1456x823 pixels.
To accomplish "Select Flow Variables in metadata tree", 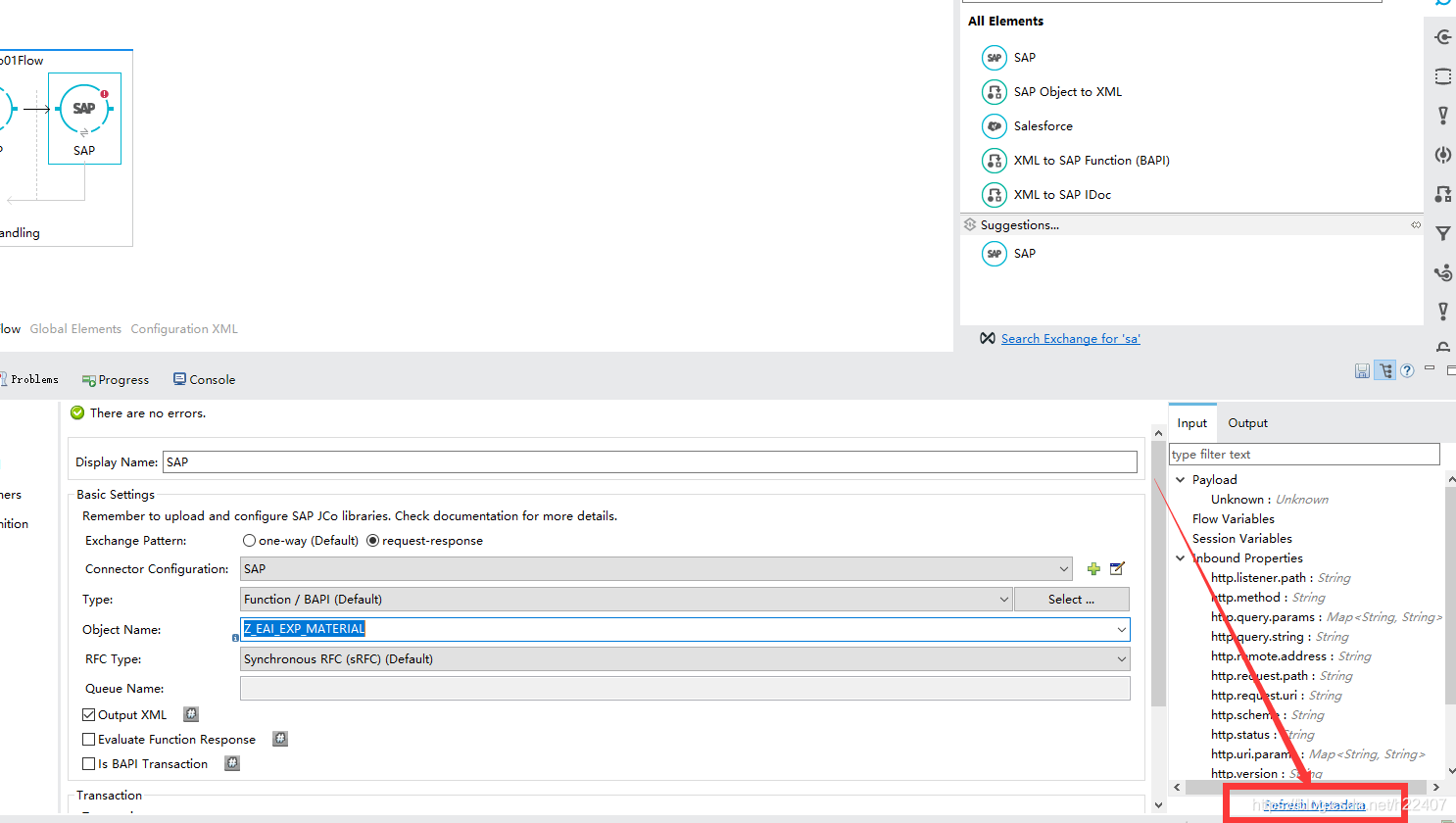I will tap(1233, 519).
